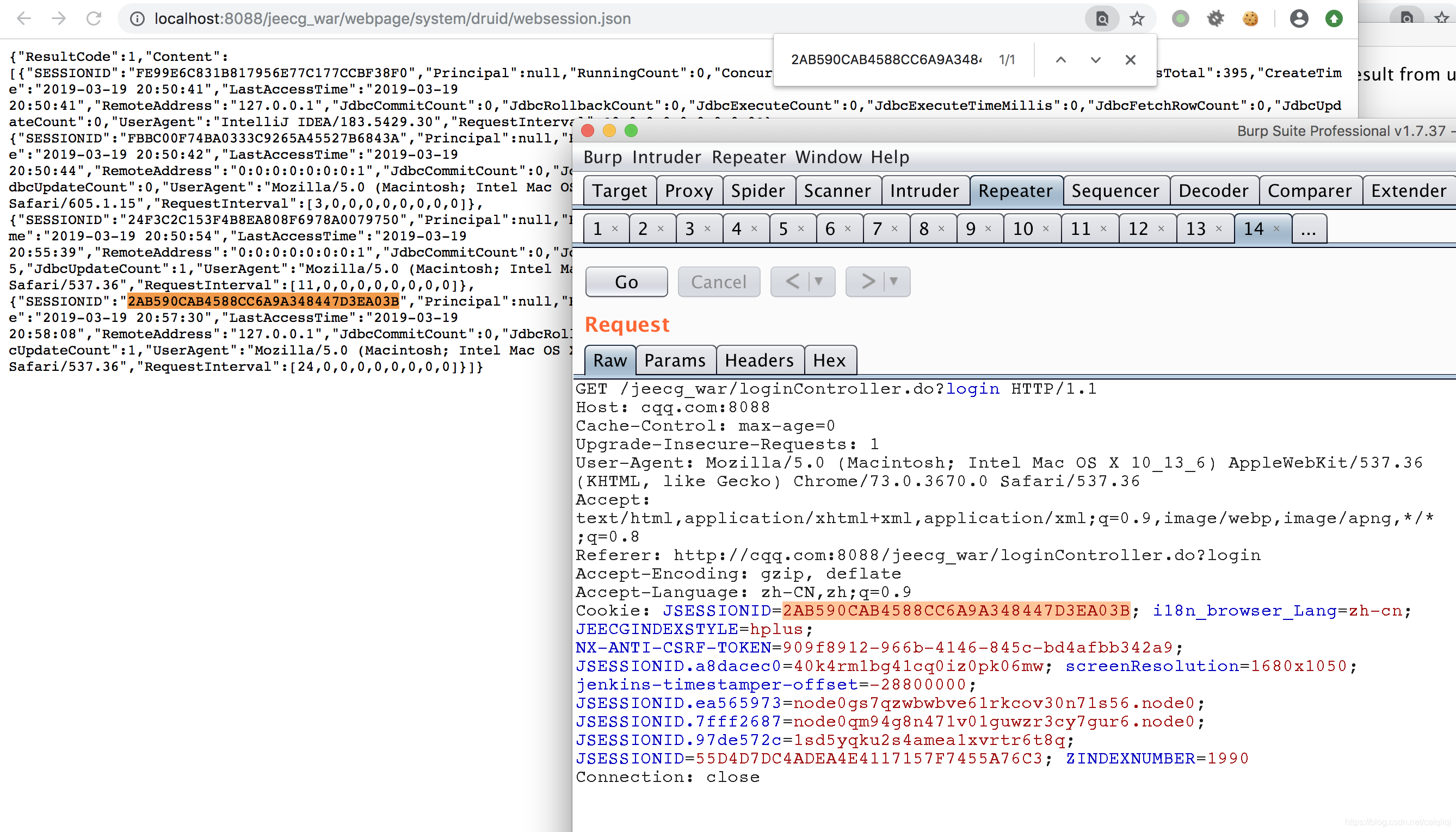1456x832 pixels.
Task: Select Repeater tab number 7
Action: (x=877, y=228)
